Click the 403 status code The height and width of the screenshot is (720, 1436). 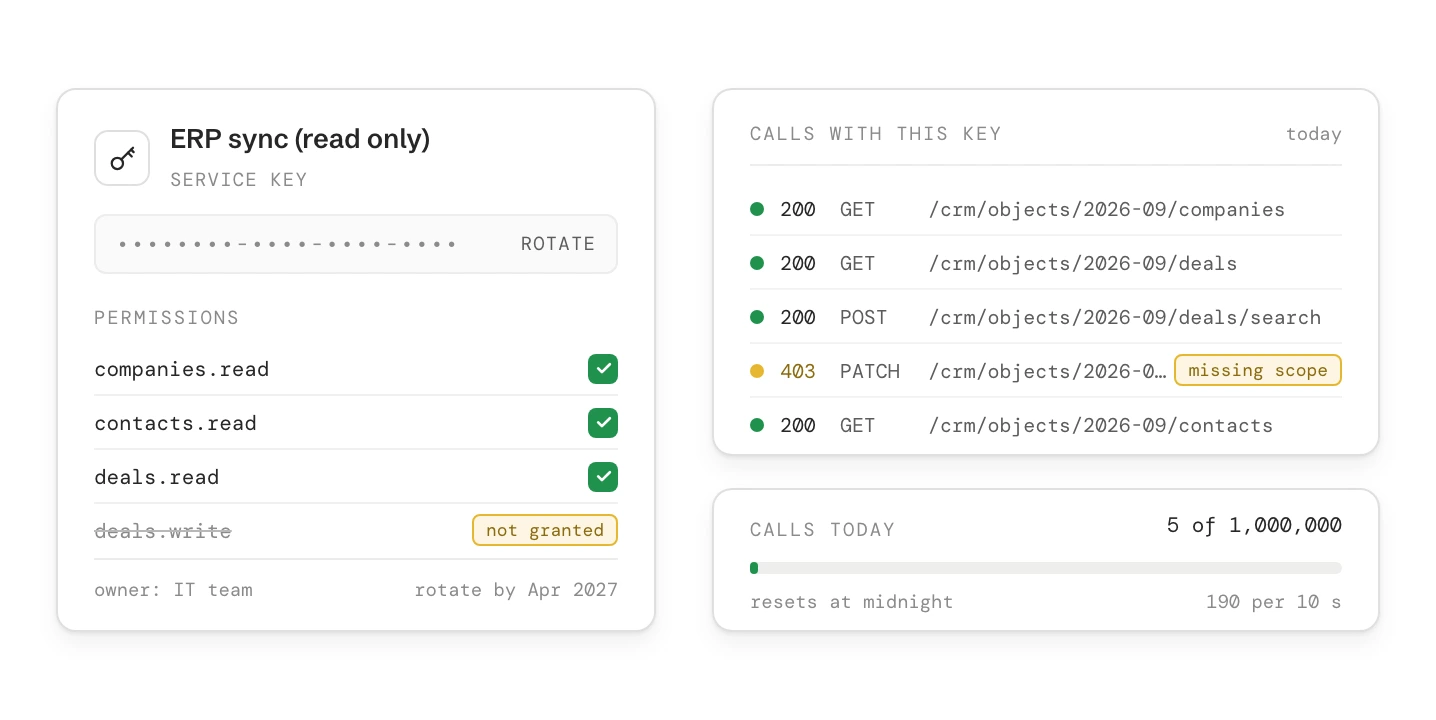(x=798, y=371)
